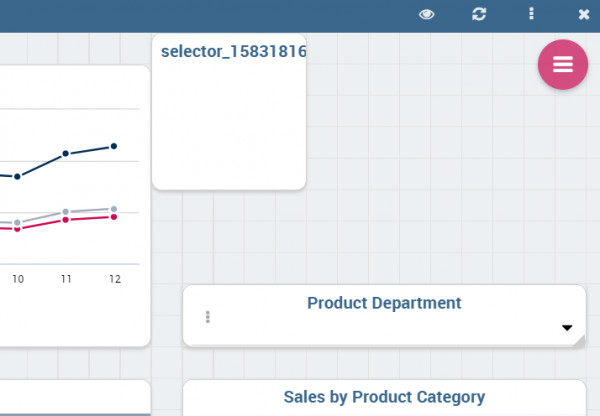Click the Sales by Product Category heading
600x416 pixels.
(x=384, y=397)
